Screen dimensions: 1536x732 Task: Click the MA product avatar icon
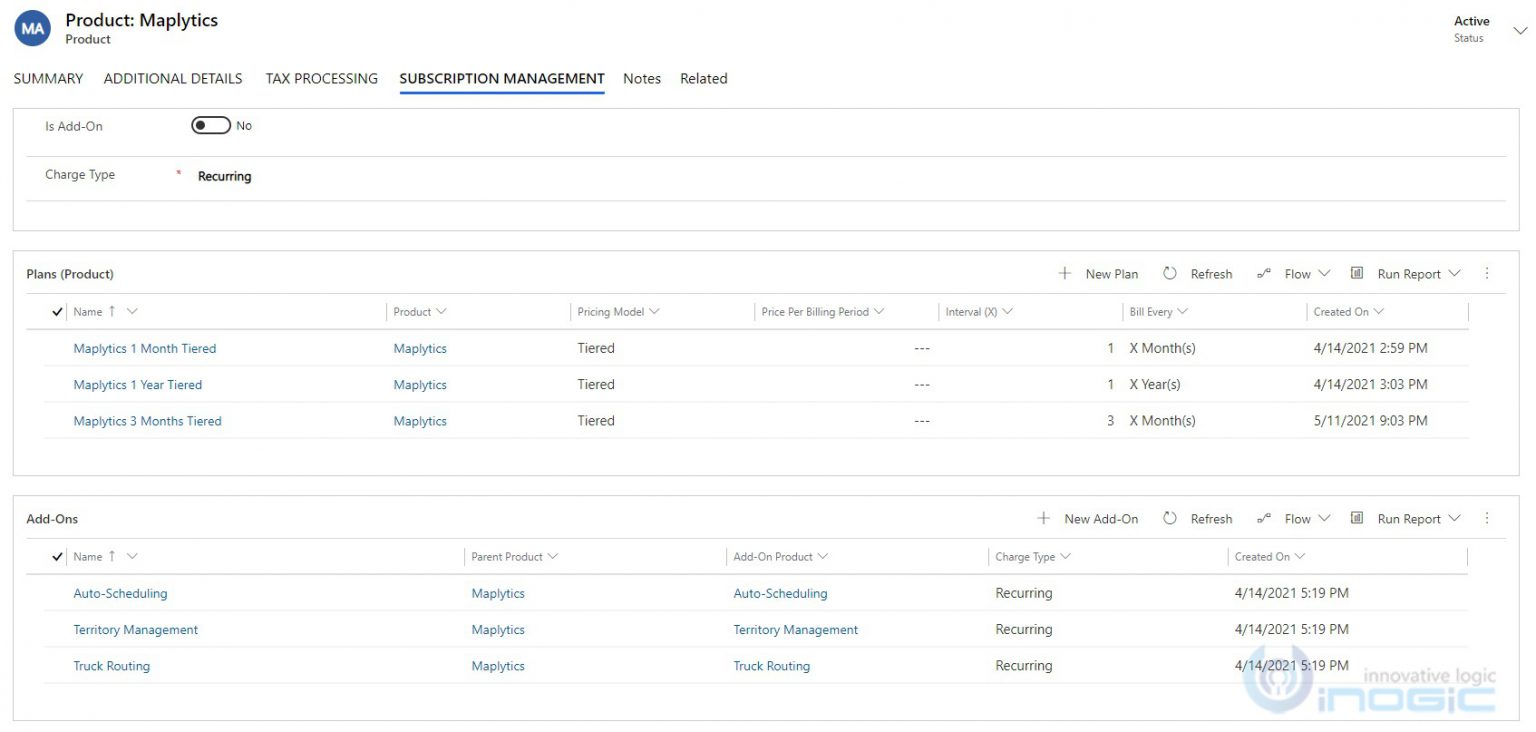(x=31, y=28)
